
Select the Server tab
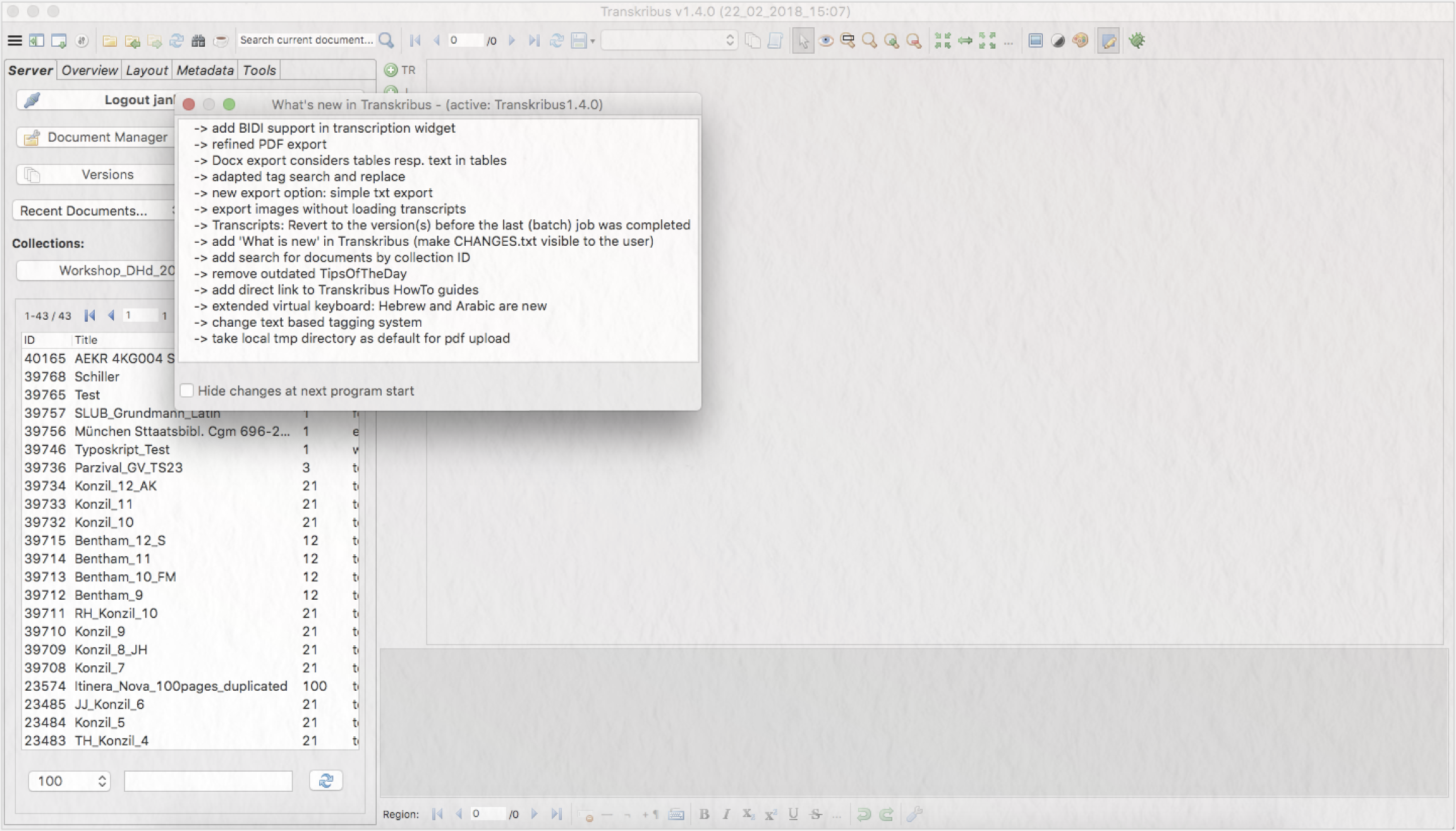coord(30,70)
